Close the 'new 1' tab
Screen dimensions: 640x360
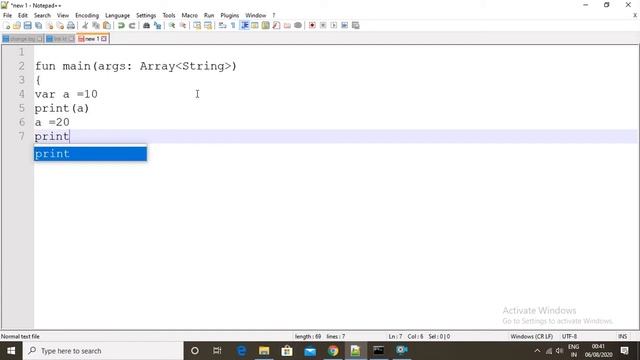point(104,39)
